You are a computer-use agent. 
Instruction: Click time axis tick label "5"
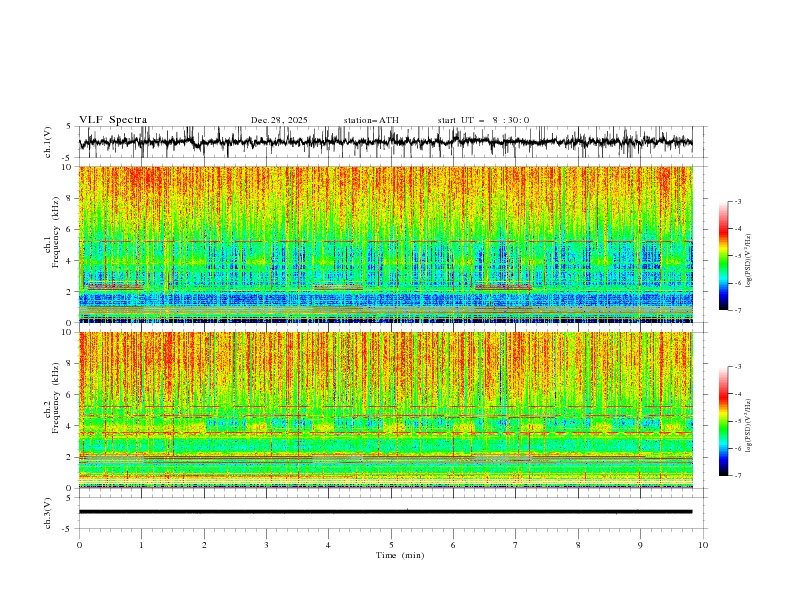click(x=391, y=545)
